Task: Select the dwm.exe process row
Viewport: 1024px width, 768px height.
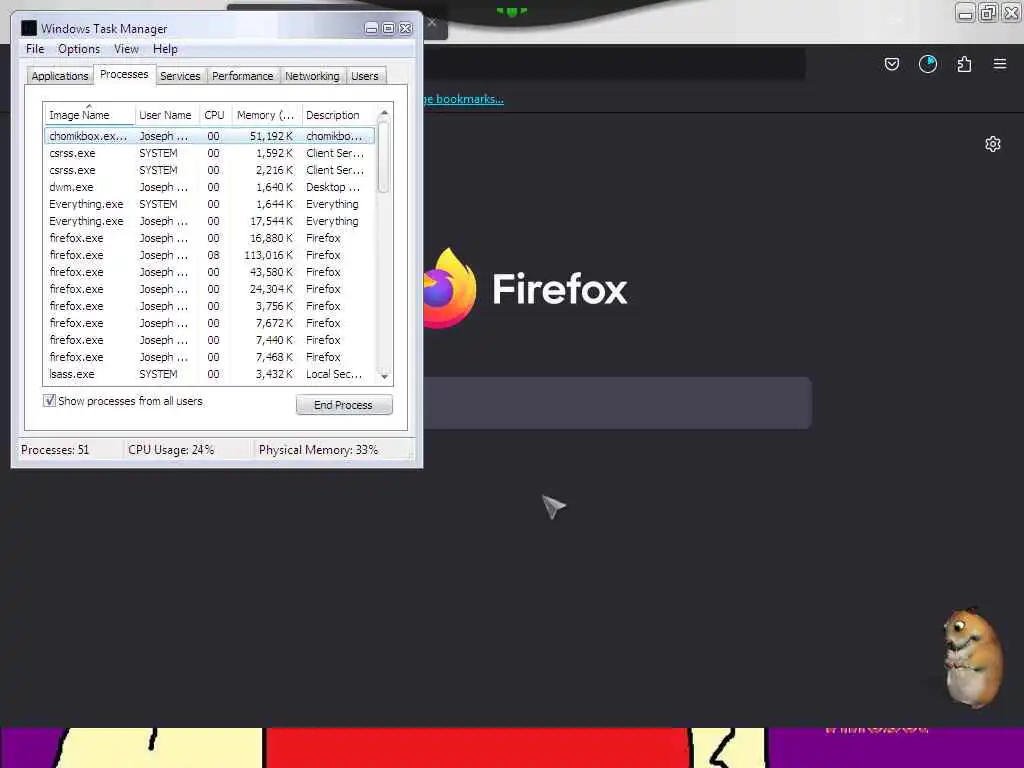Action: (x=210, y=187)
